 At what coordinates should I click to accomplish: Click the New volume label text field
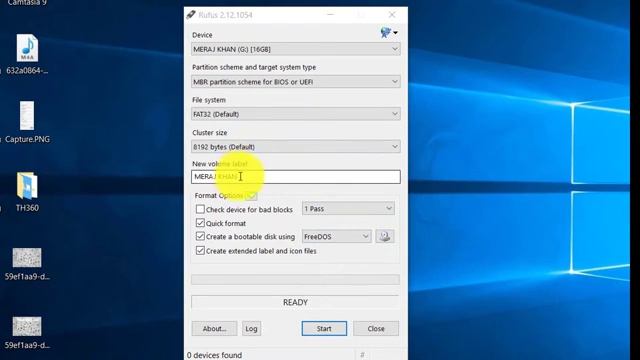tap(296, 177)
